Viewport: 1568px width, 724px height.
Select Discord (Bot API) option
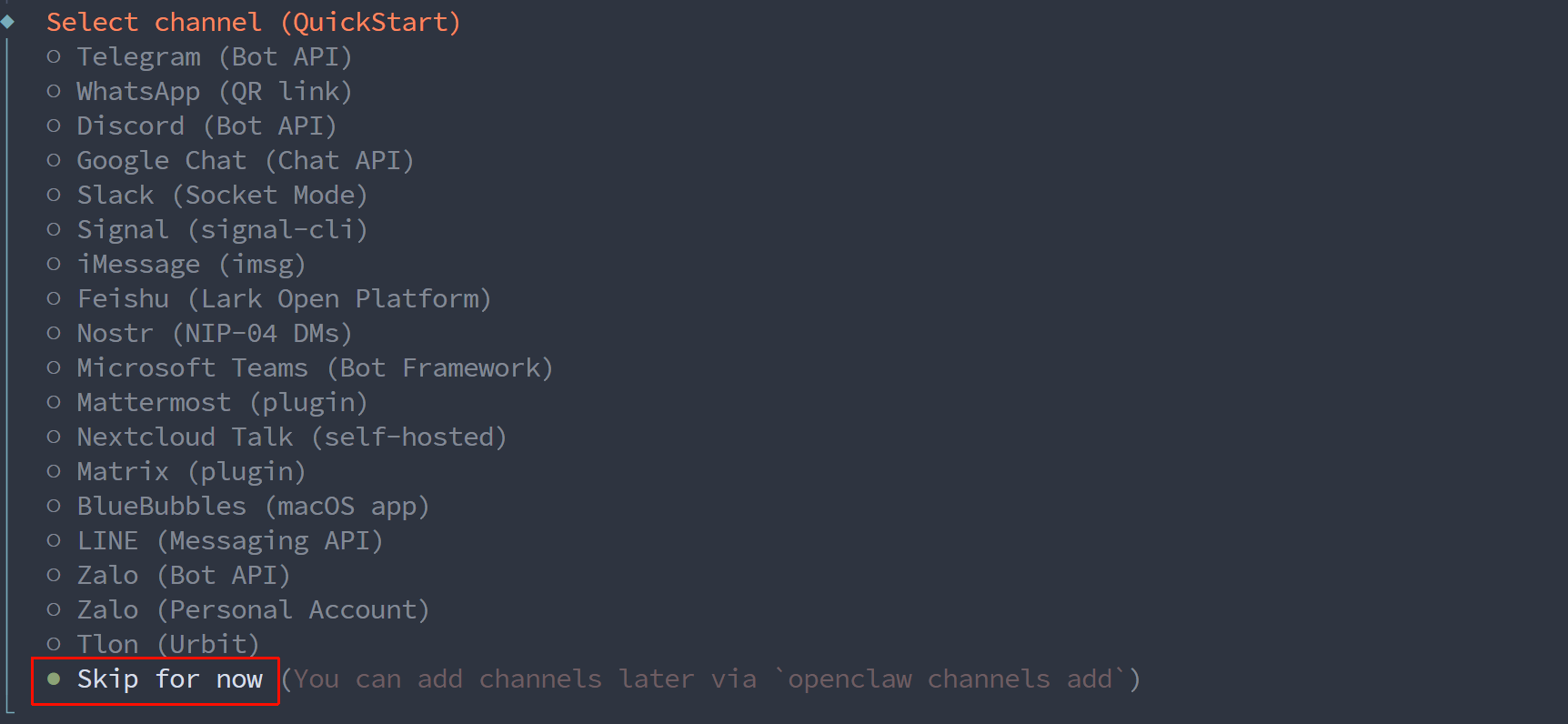(206, 126)
